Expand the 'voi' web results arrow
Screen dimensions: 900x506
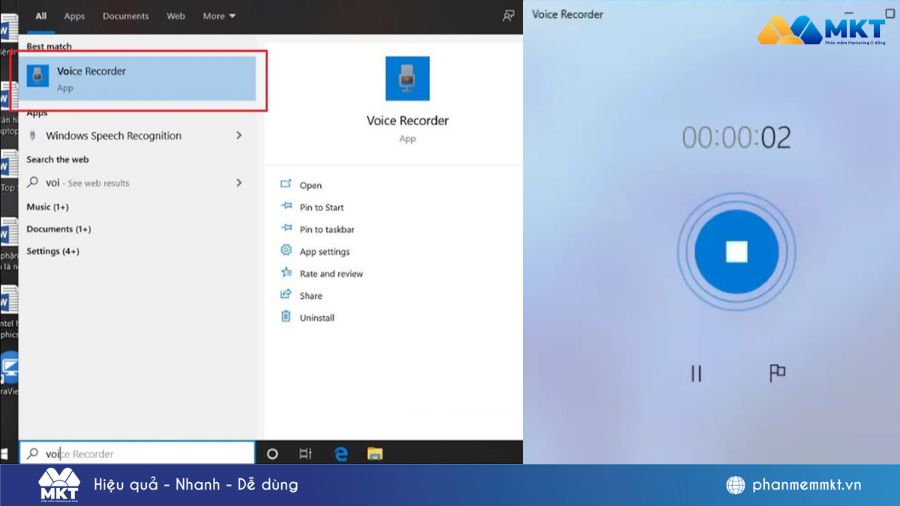239,182
